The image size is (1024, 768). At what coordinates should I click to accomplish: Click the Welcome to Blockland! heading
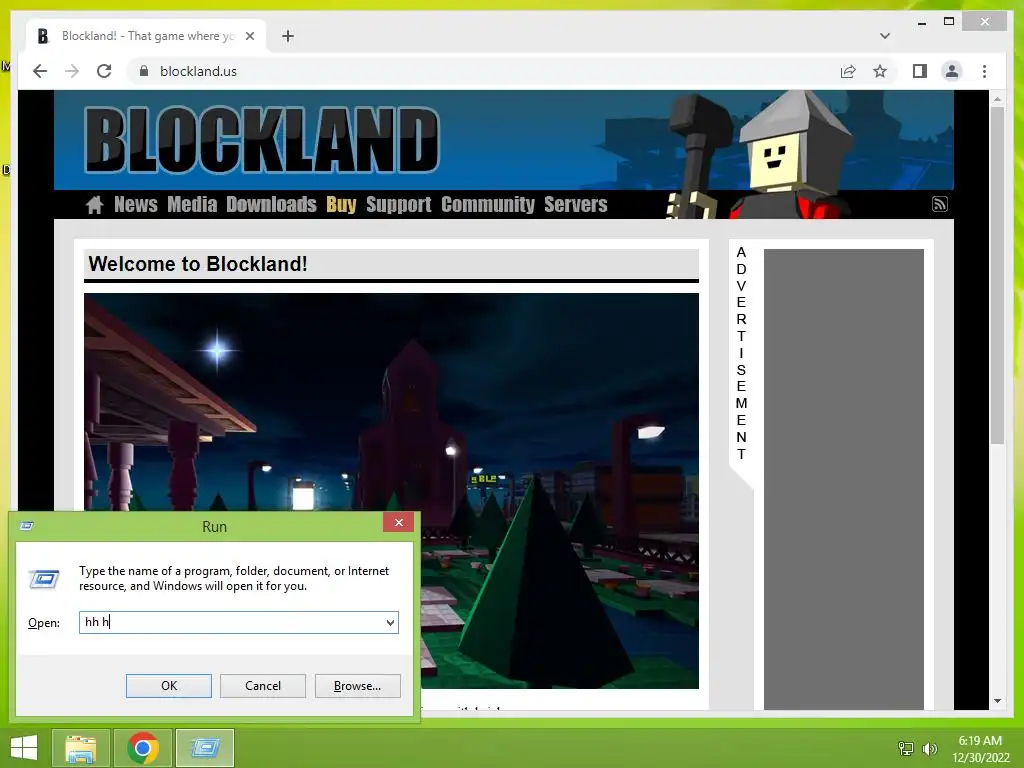point(198,264)
